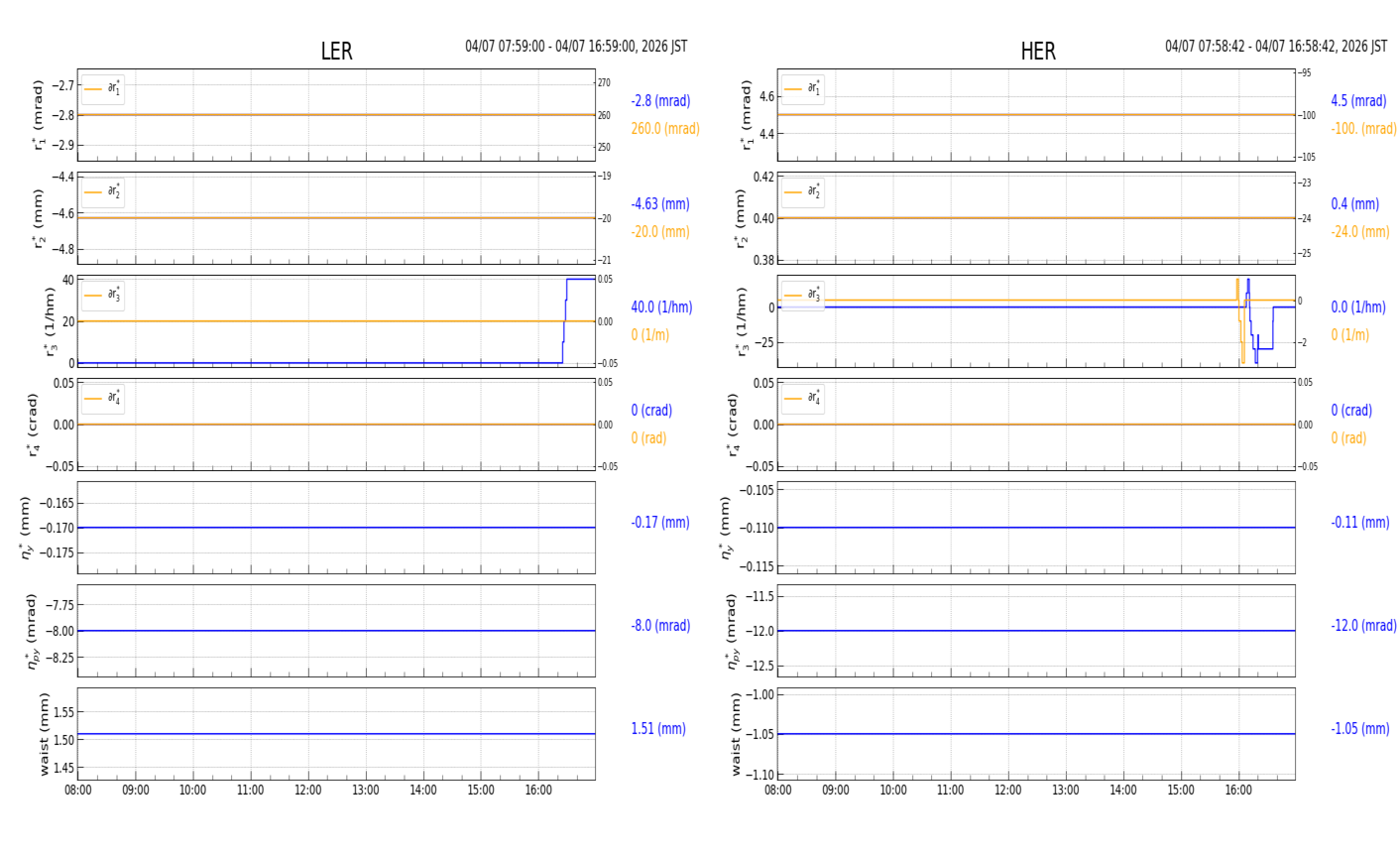
Task: Click the -0.17 (mm) readout
Action: point(660,523)
